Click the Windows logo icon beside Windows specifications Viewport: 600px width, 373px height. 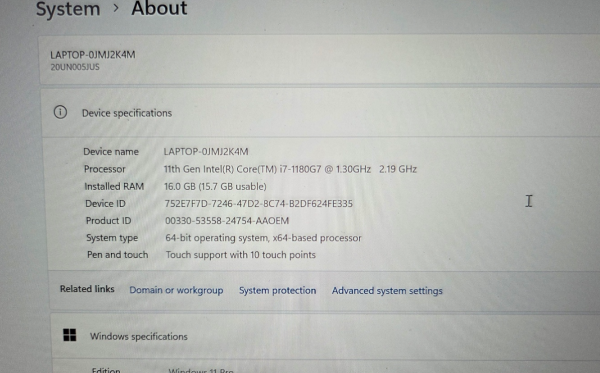click(x=70, y=335)
